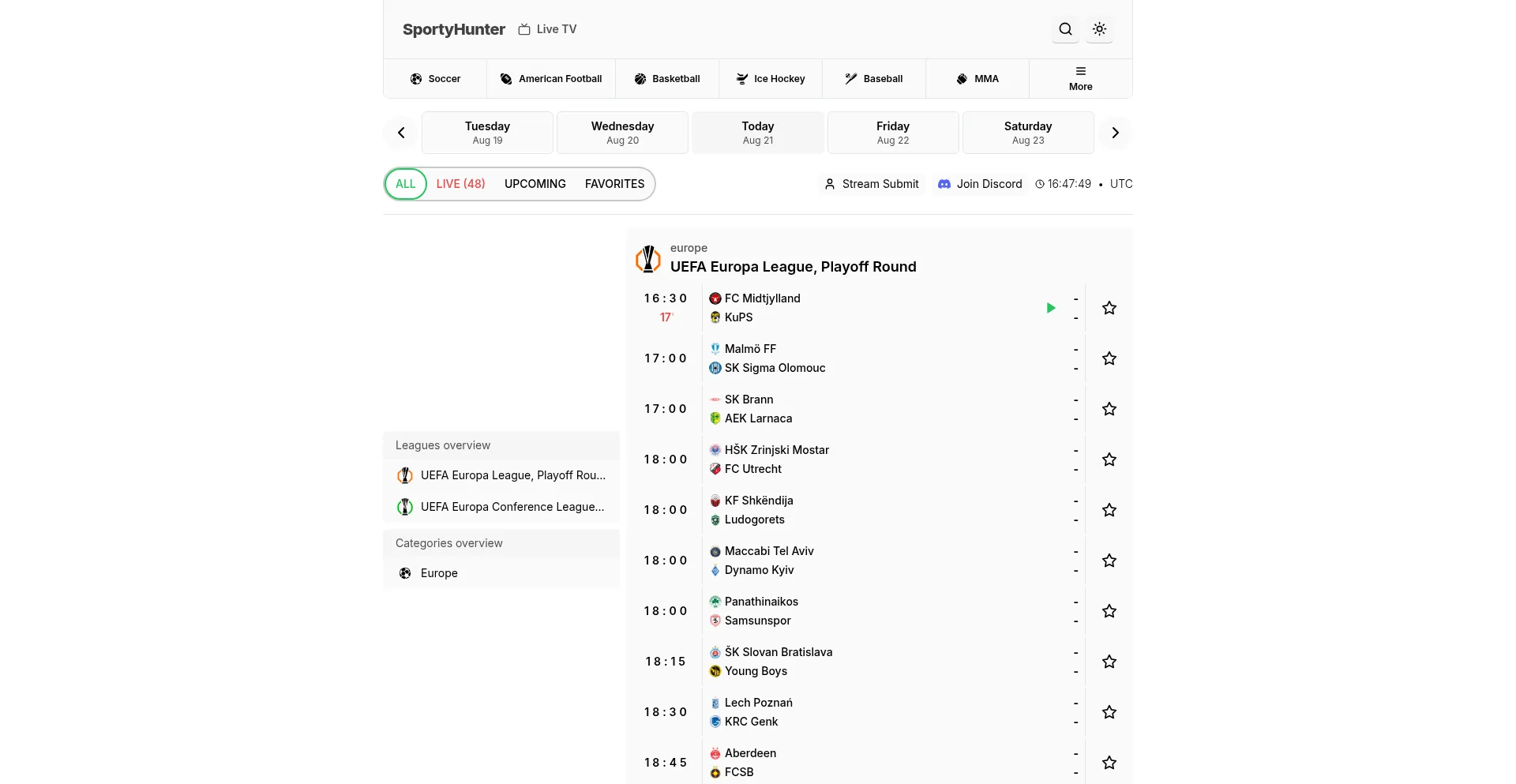This screenshot has height=784, width=1516.
Task: Click Young Boys club crest icon
Action: (715, 671)
